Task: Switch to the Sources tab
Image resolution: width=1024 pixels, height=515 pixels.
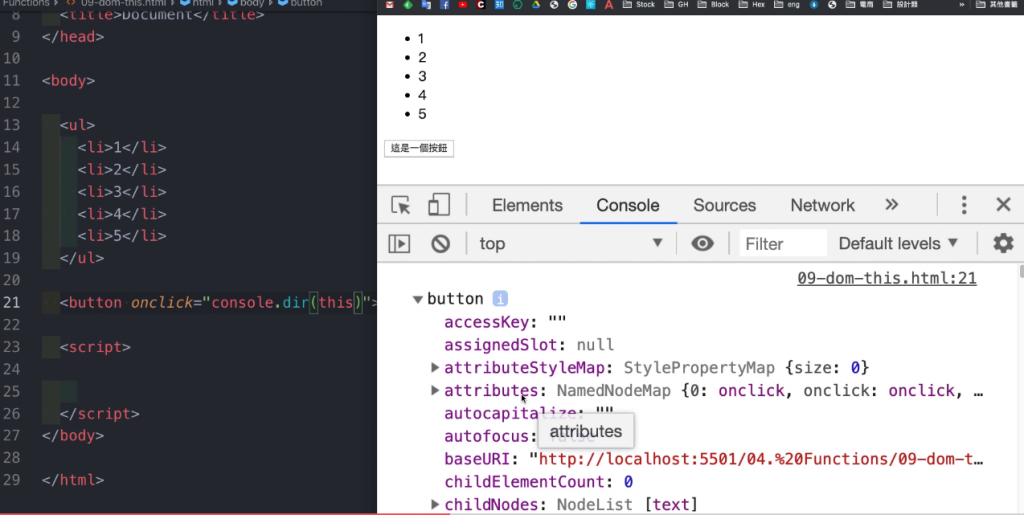Action: tap(724, 205)
